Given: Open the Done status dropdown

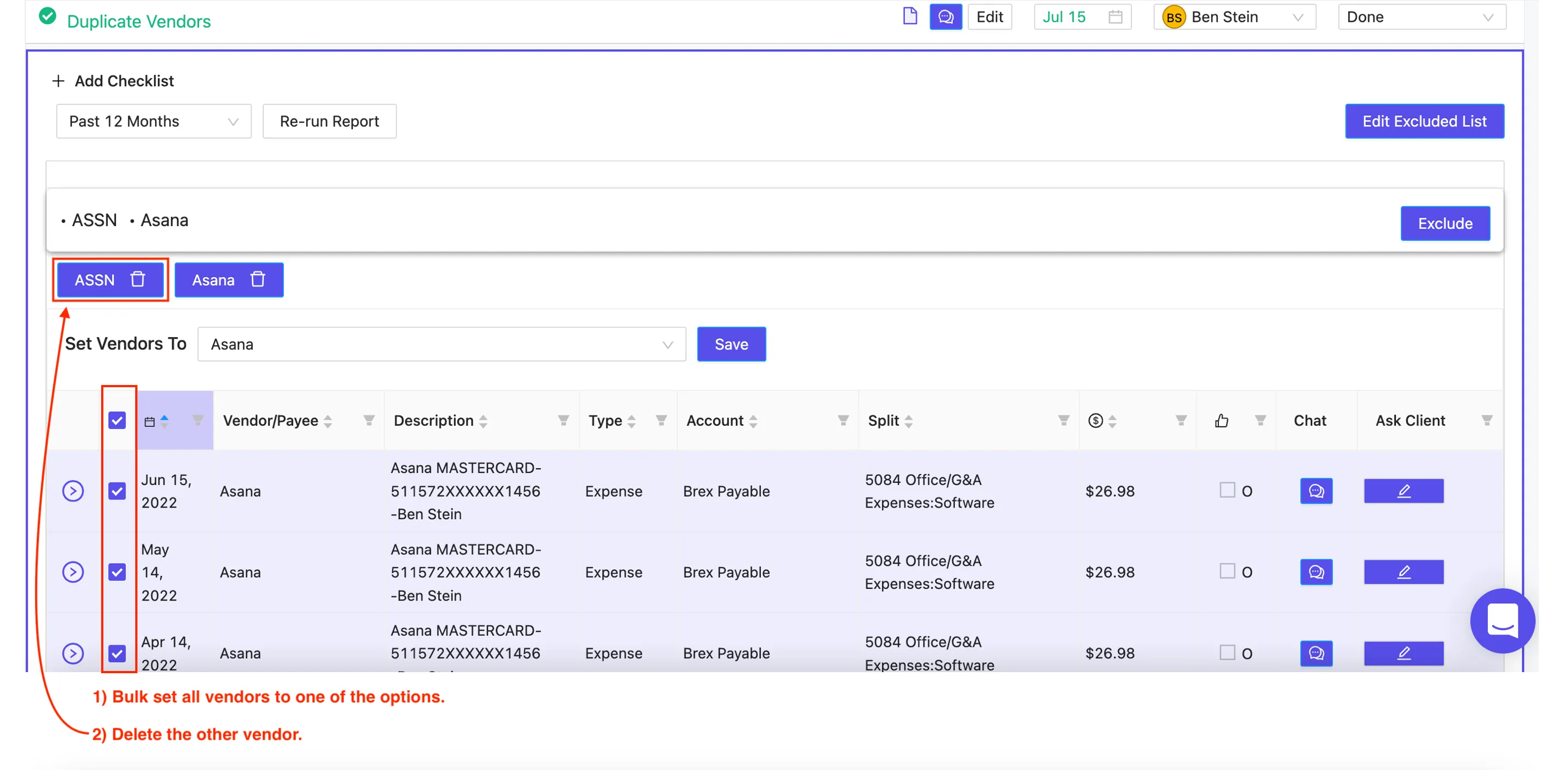Looking at the screenshot, I should pyautogui.click(x=1421, y=16).
